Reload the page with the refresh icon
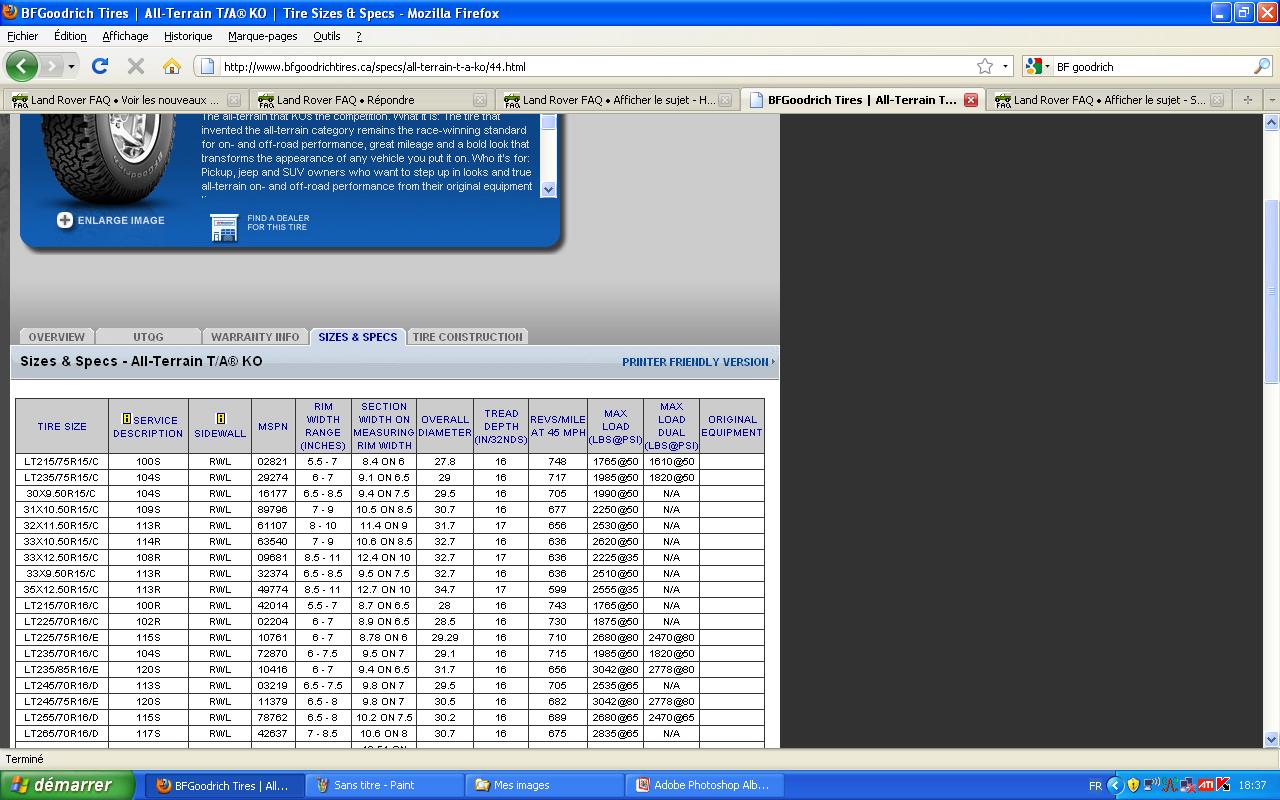The height and width of the screenshot is (800, 1280). [x=100, y=66]
